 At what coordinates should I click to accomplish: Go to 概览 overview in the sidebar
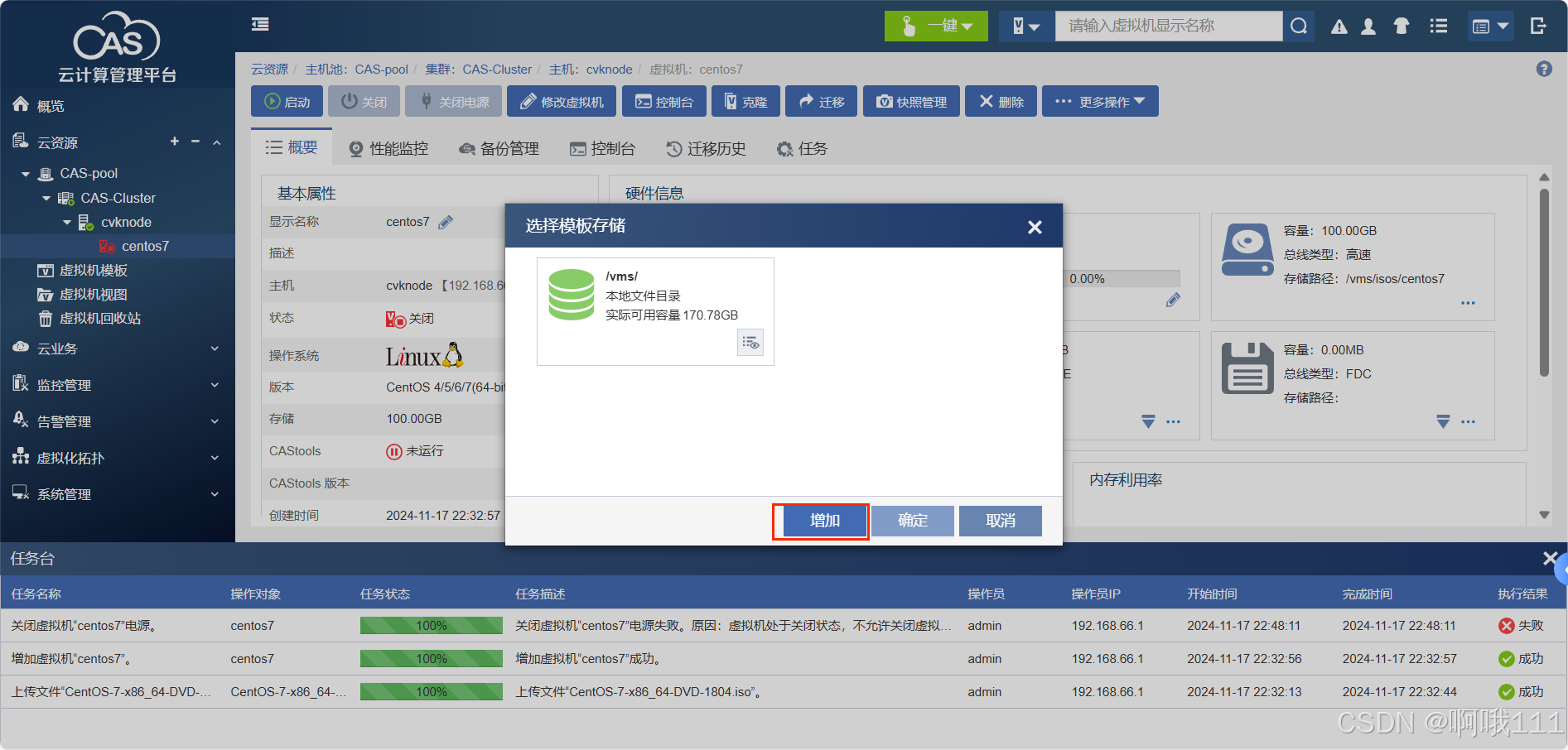coord(50,106)
